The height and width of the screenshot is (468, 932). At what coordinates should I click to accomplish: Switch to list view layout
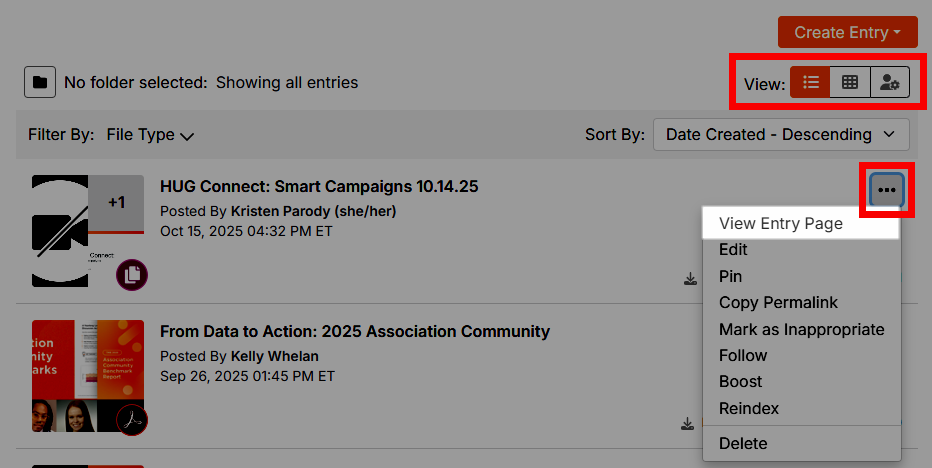pyautogui.click(x=811, y=83)
